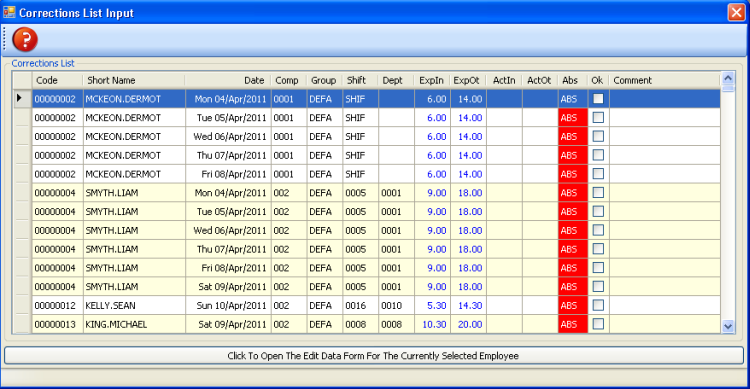This screenshot has height=389, width=750.
Task: Click ExpIn value 10.30
Action: pos(432,324)
